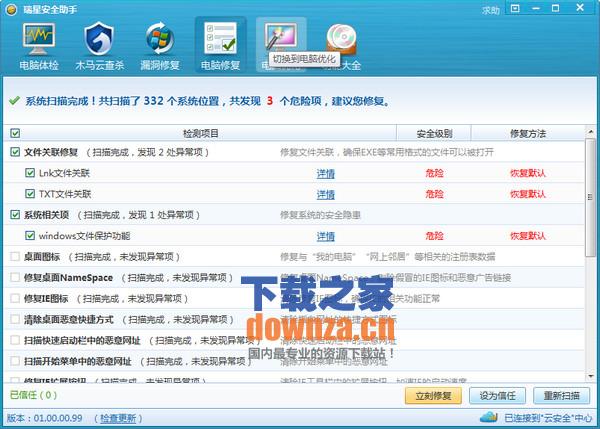
Task: Open 详情 link for windows文件保护功能
Action: coord(326,236)
